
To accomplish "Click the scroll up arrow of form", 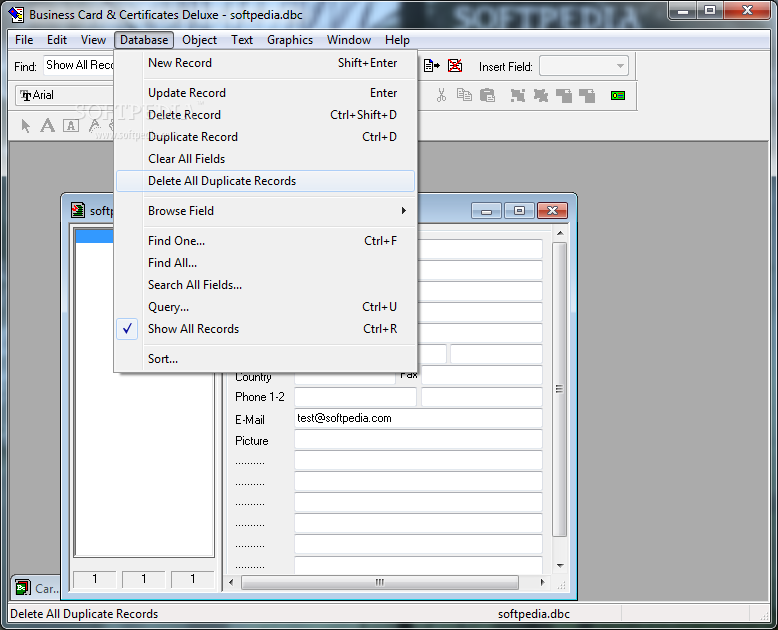I will pos(560,233).
